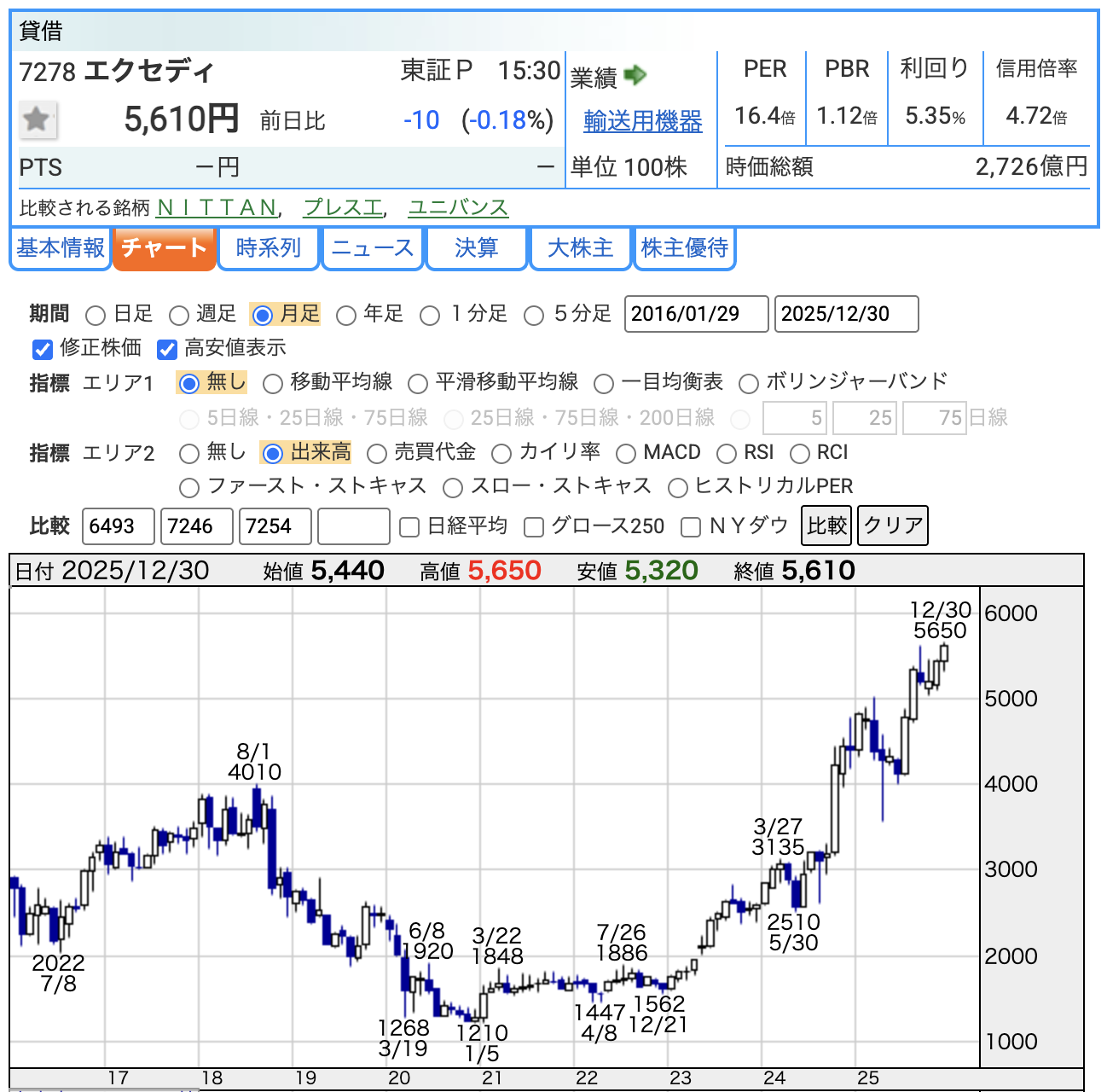Click the start date field 2016/01/29
This screenshot has height=1092, width=1107.
click(696, 314)
